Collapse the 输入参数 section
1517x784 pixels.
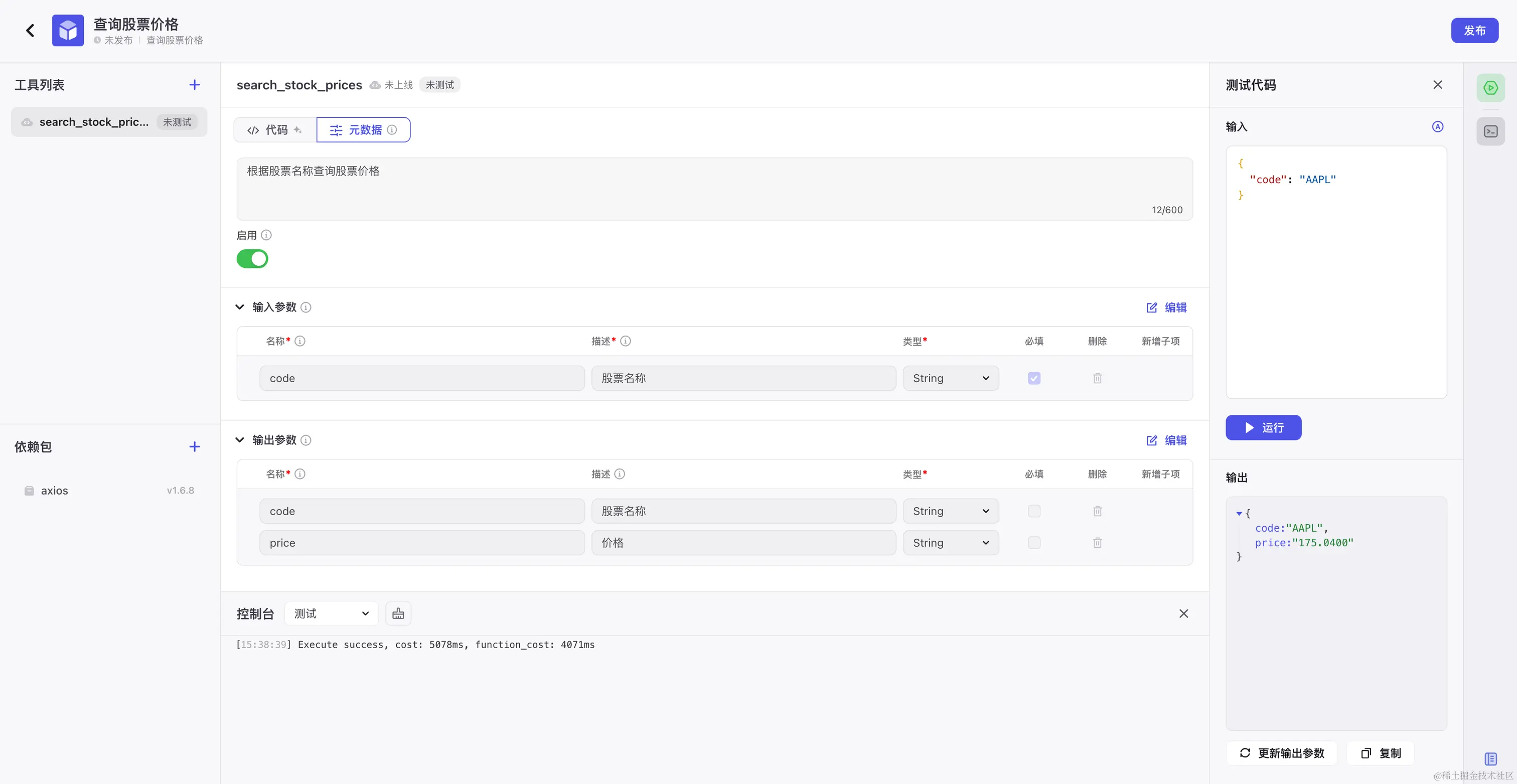point(240,307)
